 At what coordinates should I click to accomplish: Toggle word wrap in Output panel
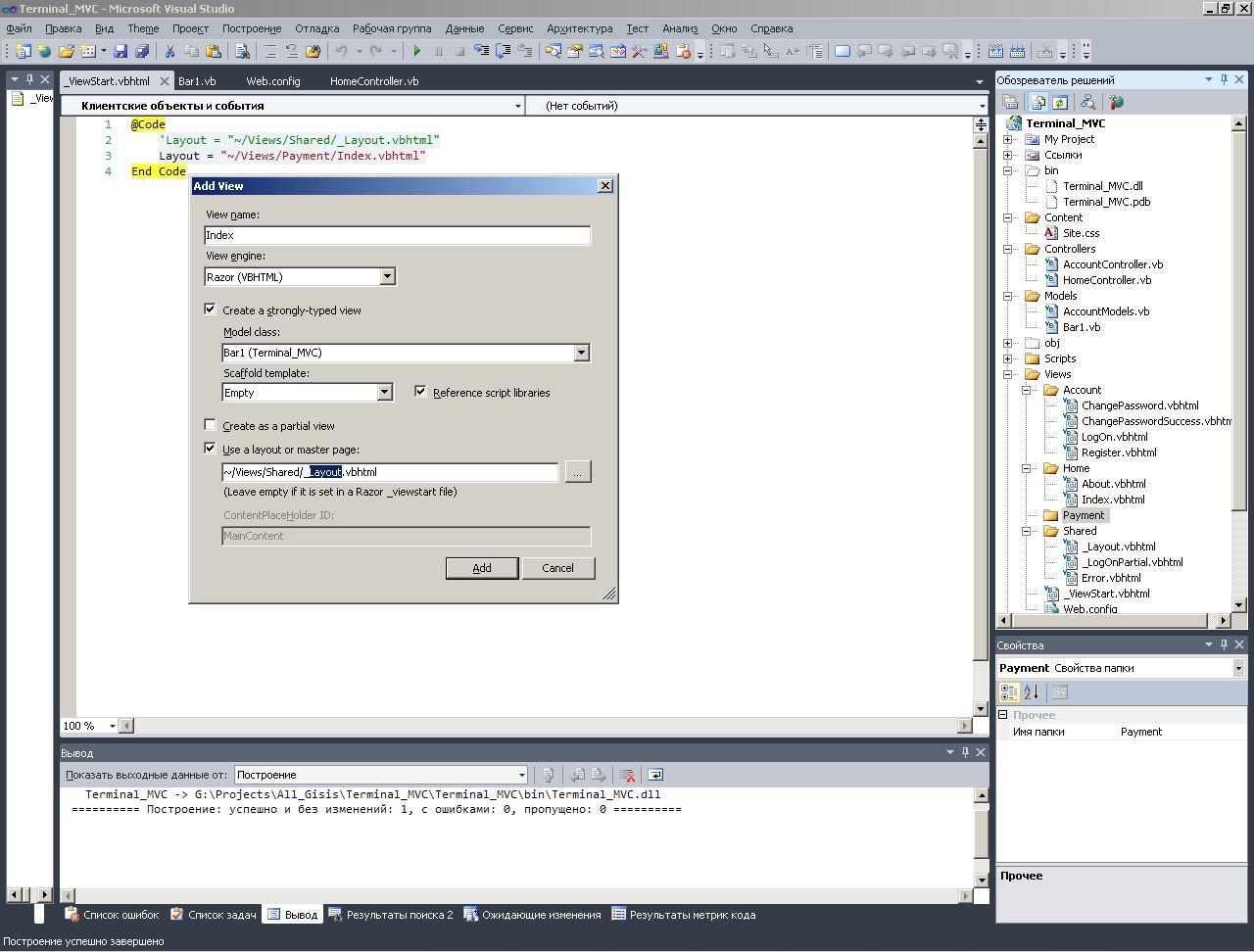655,775
